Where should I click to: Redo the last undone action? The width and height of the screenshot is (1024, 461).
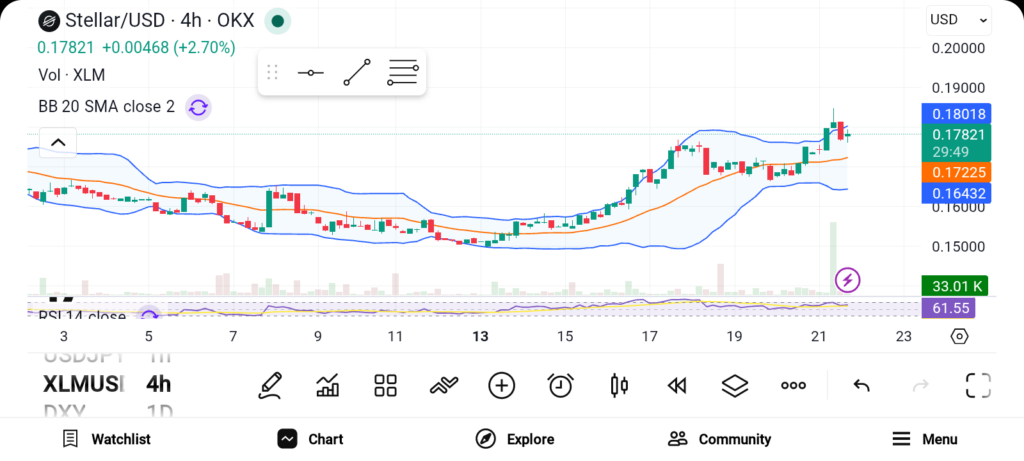[920, 386]
